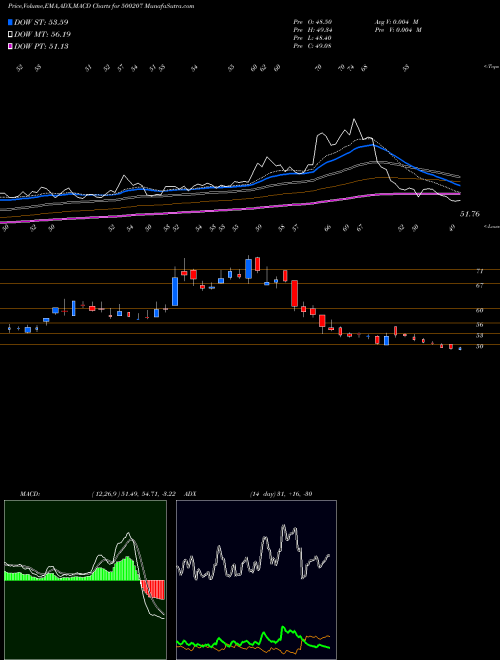Click the red MACD histogram bars

(x=152, y=589)
